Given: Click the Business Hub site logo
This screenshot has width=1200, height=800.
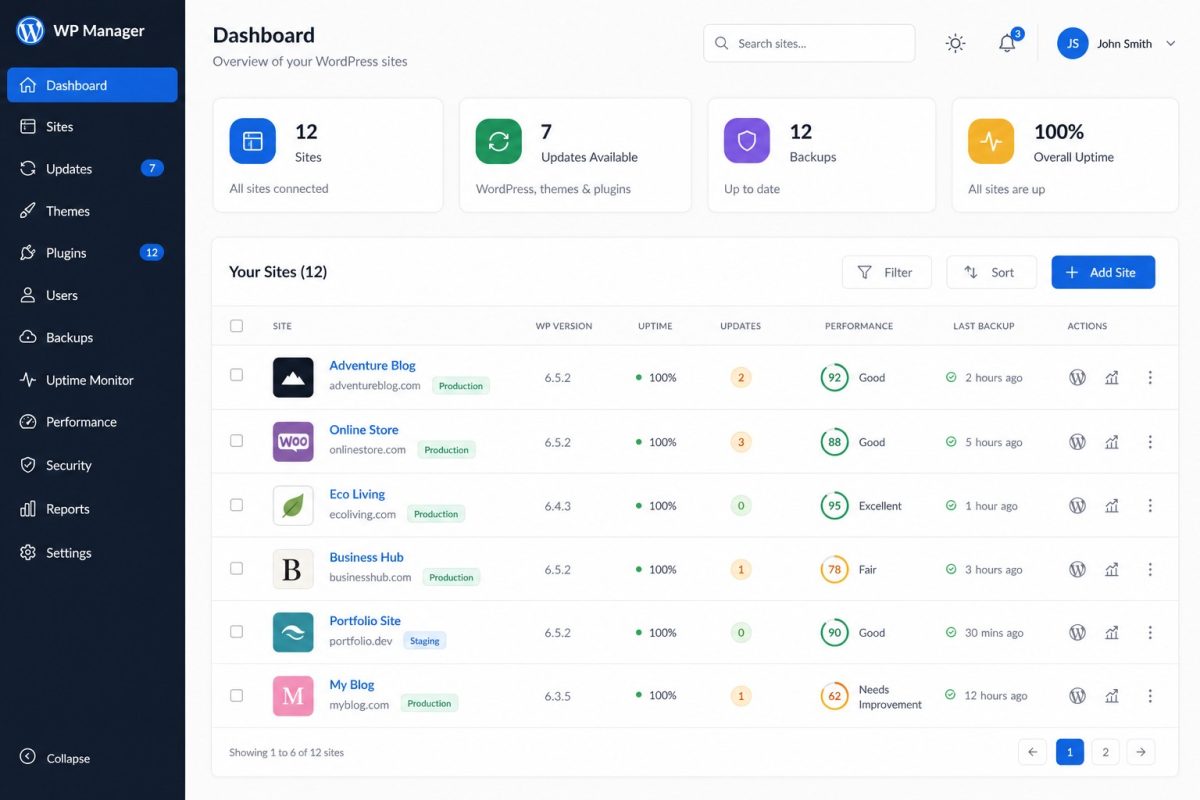Looking at the screenshot, I should (293, 569).
